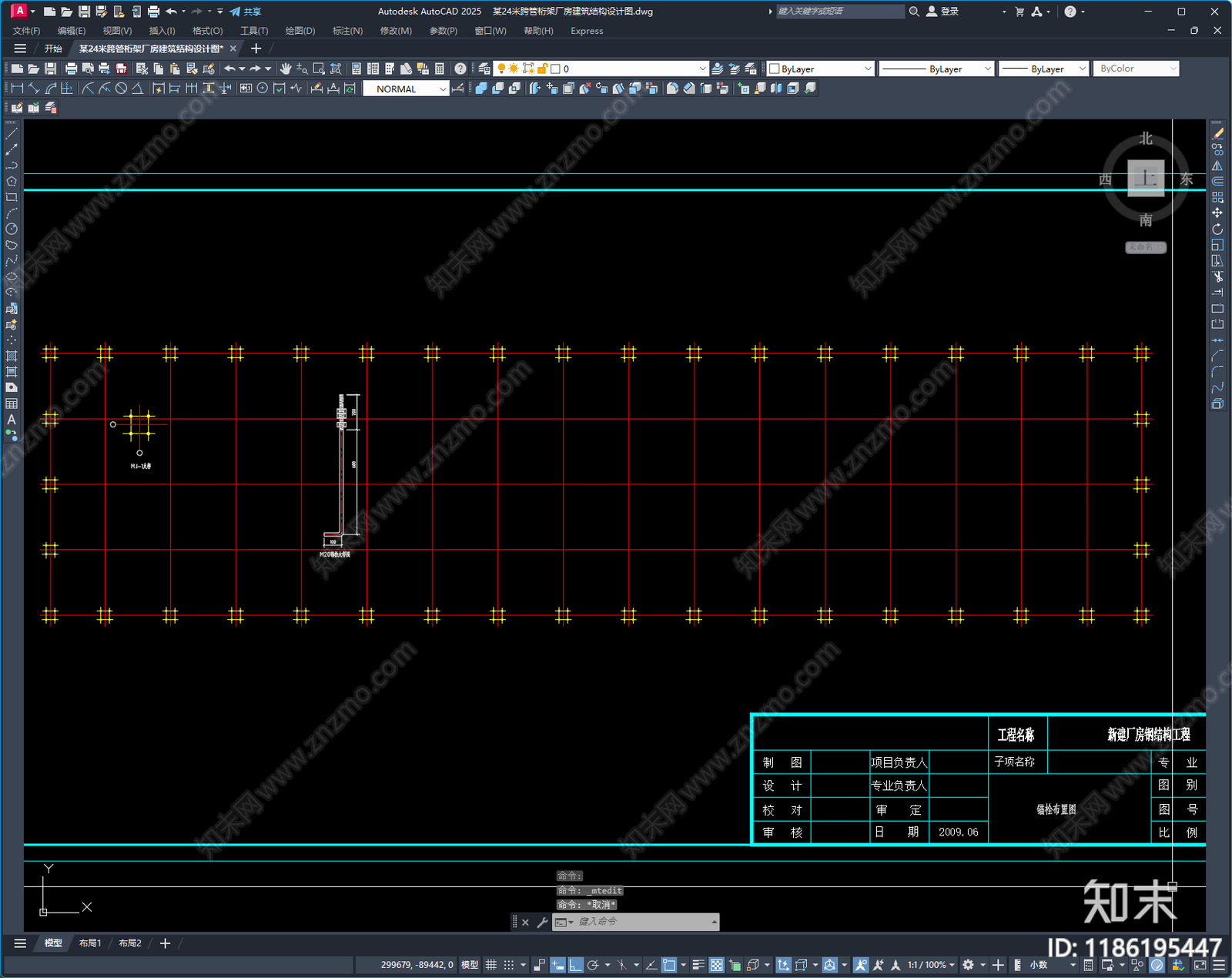Click the Hatch tool in draw toolbar
The height and width of the screenshot is (978, 1232).
tap(12, 356)
